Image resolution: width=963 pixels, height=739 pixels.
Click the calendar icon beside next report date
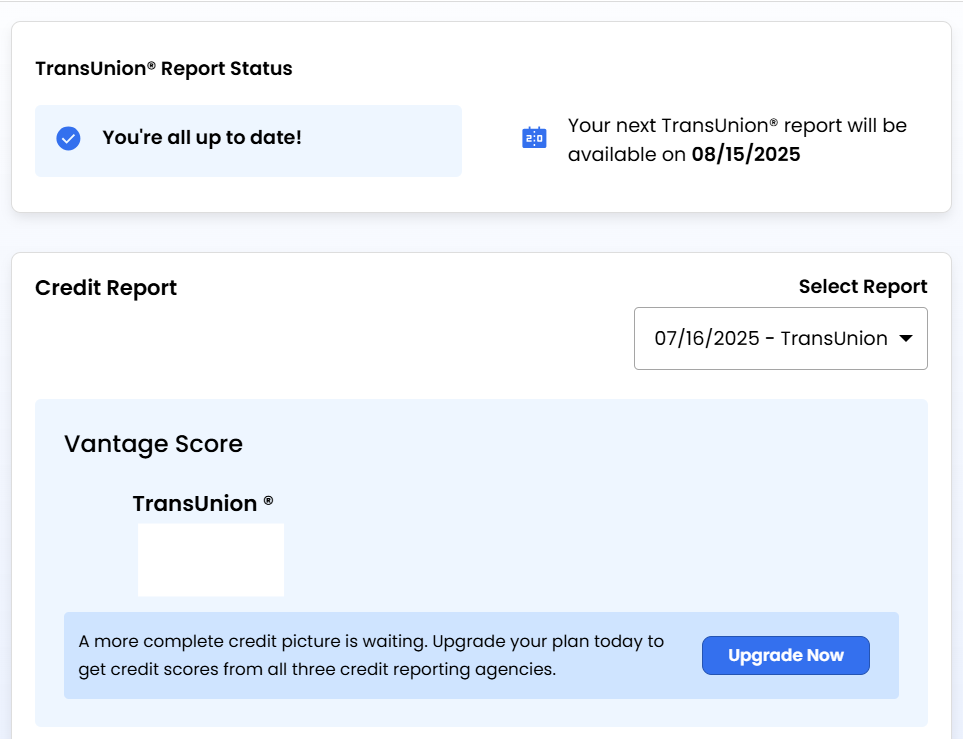(x=534, y=138)
